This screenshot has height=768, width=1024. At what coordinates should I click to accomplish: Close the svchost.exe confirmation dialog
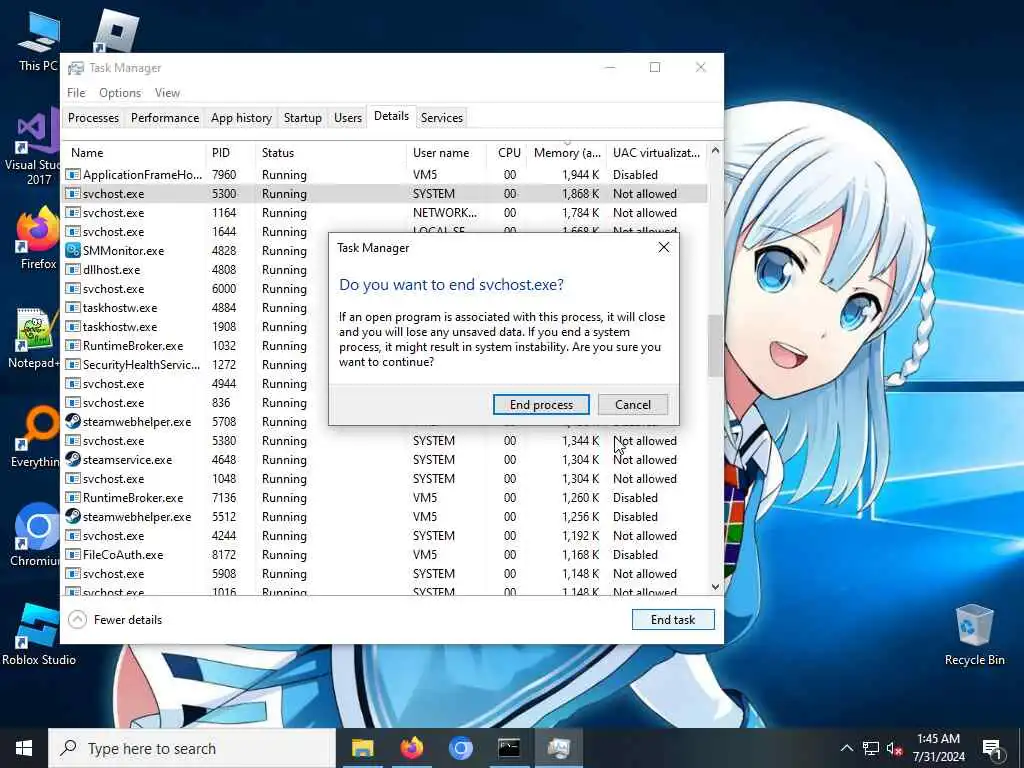pos(664,248)
